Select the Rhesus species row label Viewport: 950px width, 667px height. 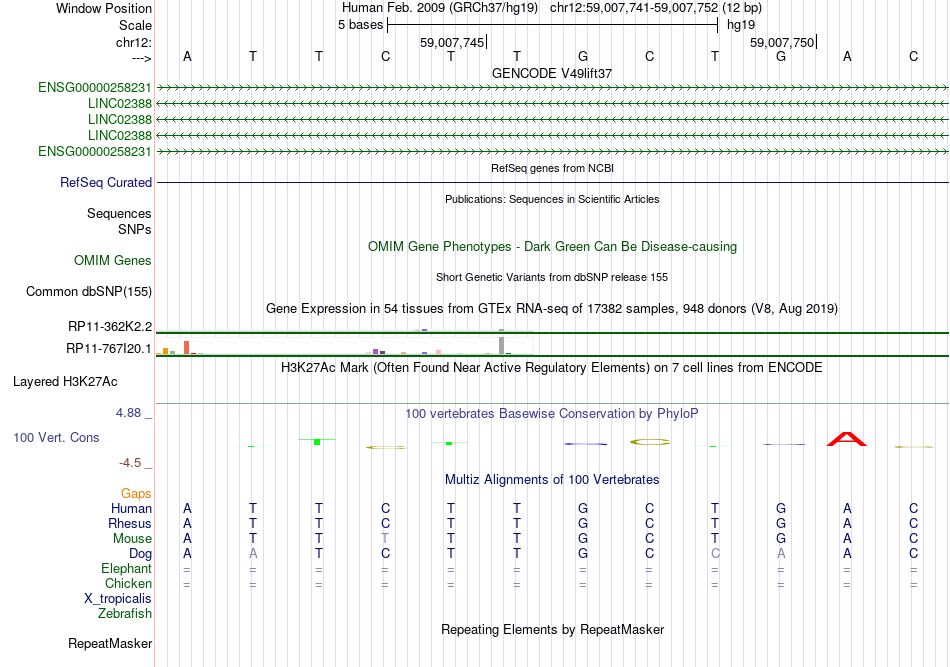click(130, 523)
